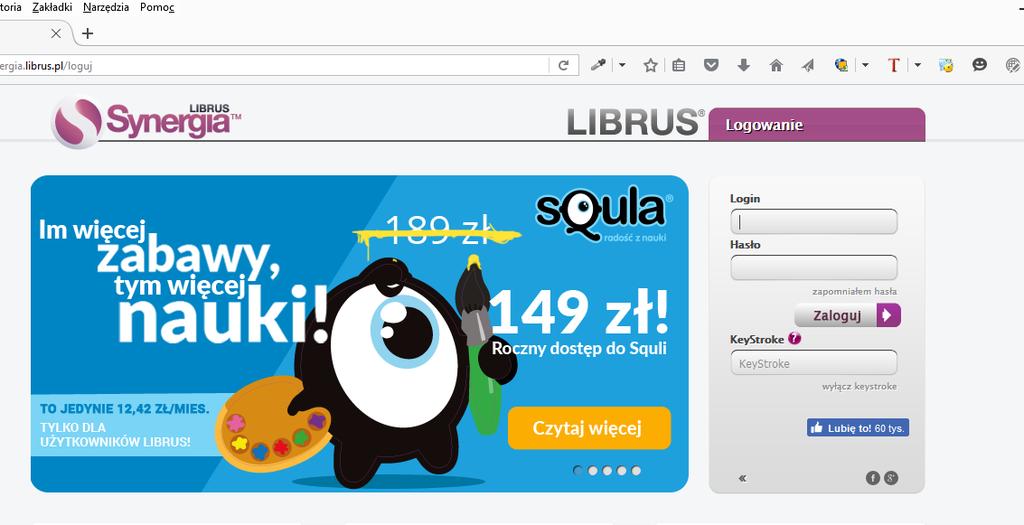This screenshot has width=1024, height=525.
Task: Select the third banner slide dot
Action: (607, 470)
